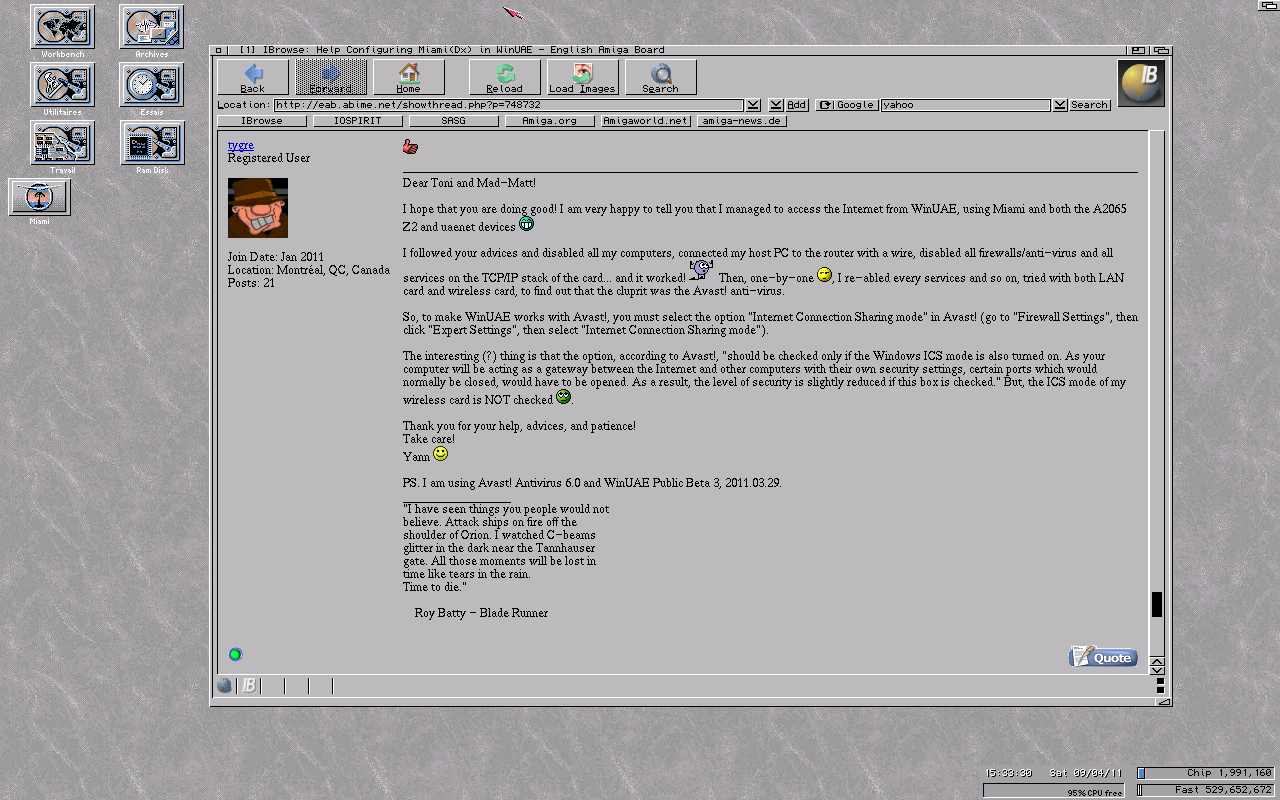Add current page to hotlist
This screenshot has height=800, width=1280.
(797, 105)
